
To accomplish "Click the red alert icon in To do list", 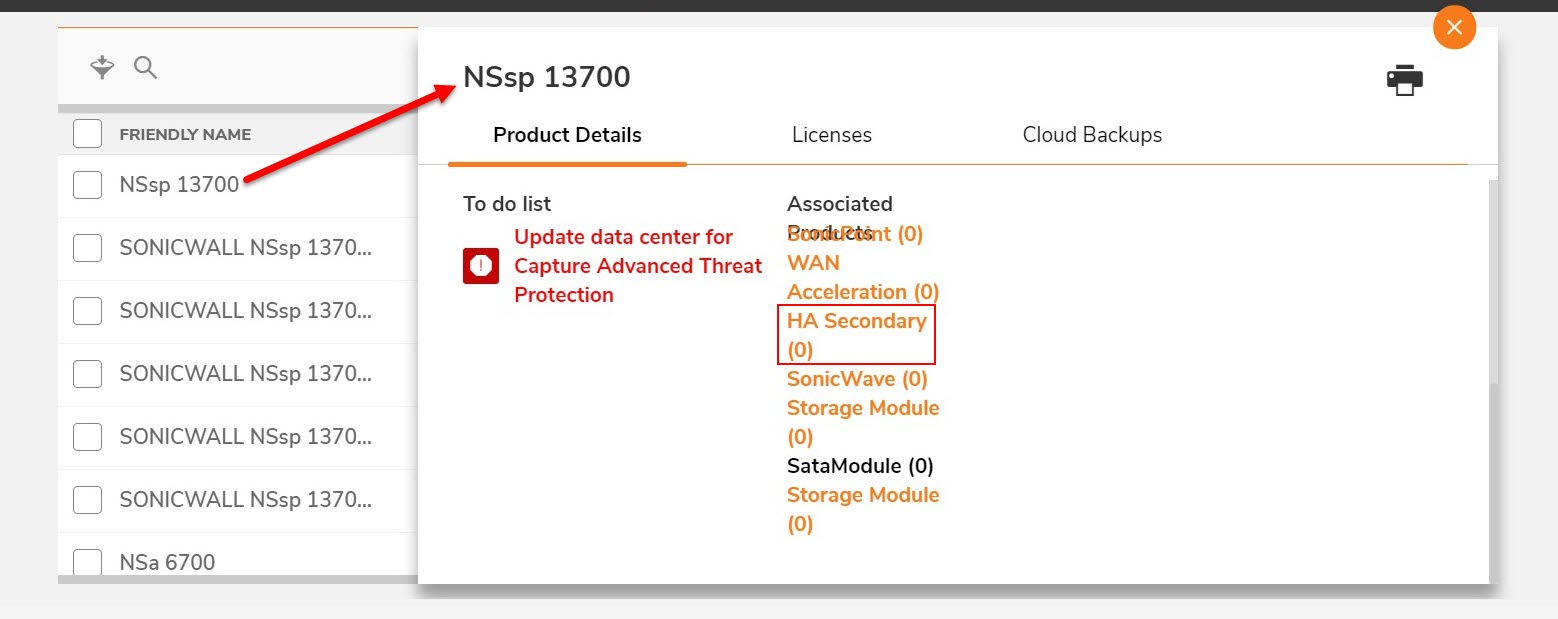I will coord(481,266).
